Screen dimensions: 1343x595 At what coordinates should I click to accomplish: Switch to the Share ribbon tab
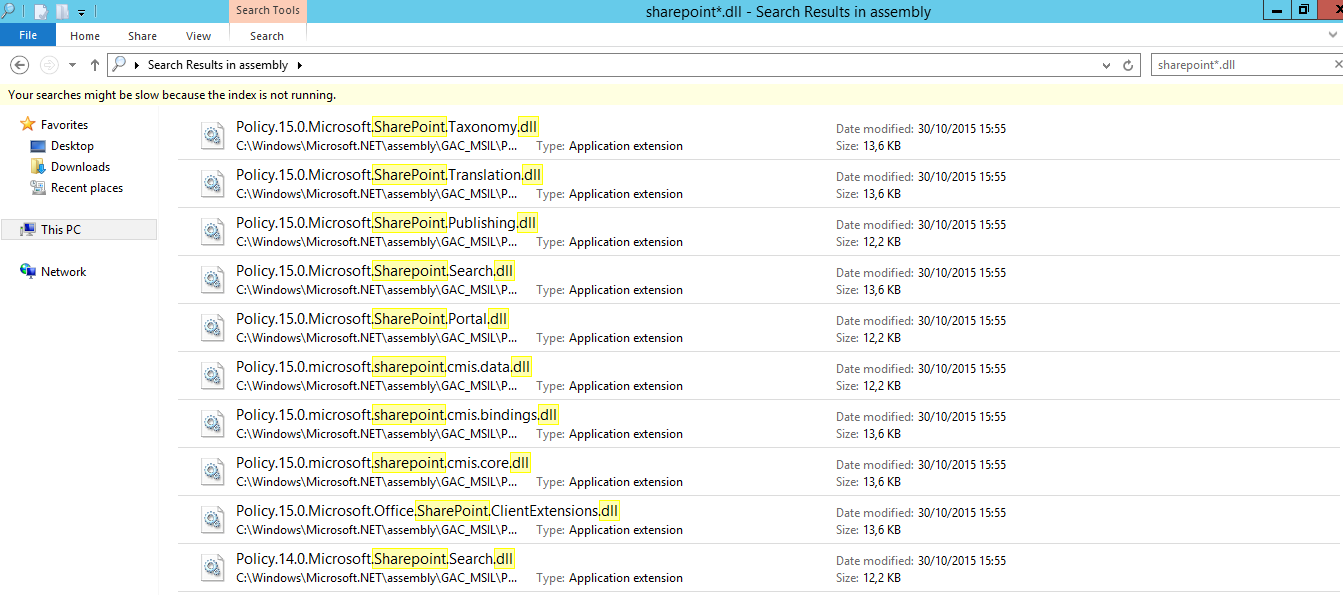click(142, 36)
